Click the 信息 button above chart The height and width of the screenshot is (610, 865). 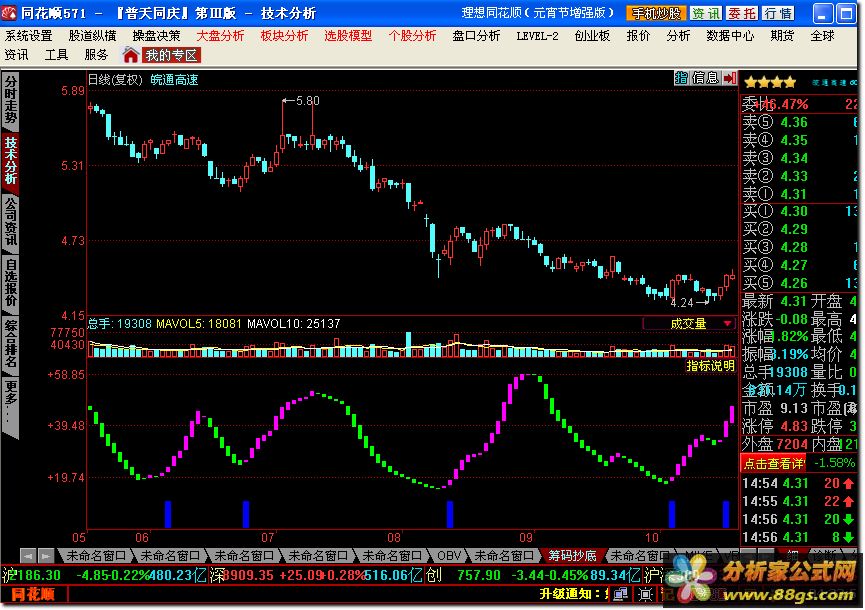706,78
